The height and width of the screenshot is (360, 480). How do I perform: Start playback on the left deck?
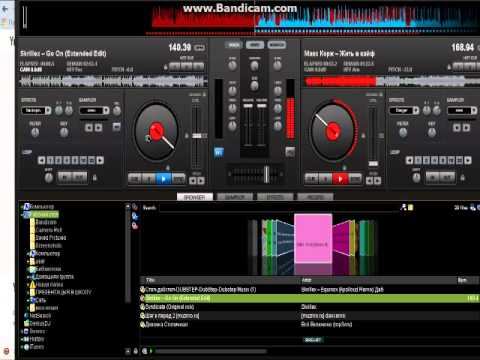(163, 179)
